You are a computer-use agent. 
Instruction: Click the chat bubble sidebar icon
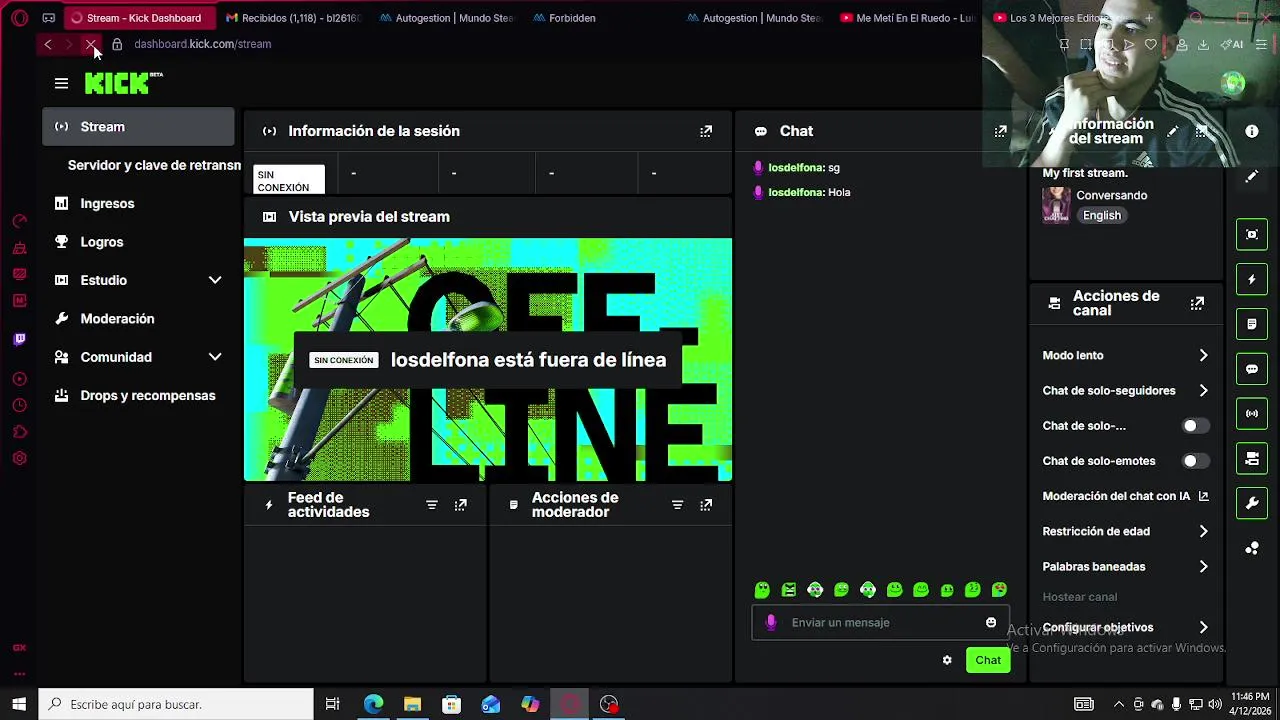tap(1252, 369)
